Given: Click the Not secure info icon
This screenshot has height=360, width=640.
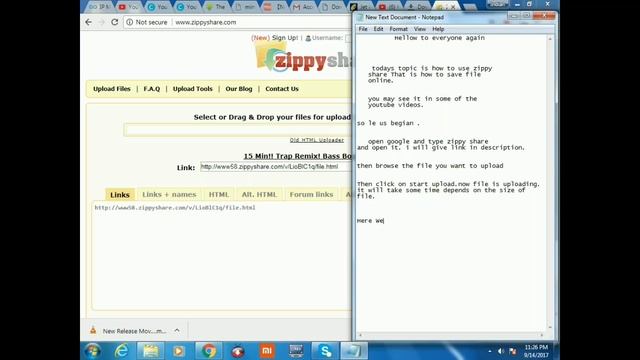Looking at the screenshot, I should click(x=129, y=22).
